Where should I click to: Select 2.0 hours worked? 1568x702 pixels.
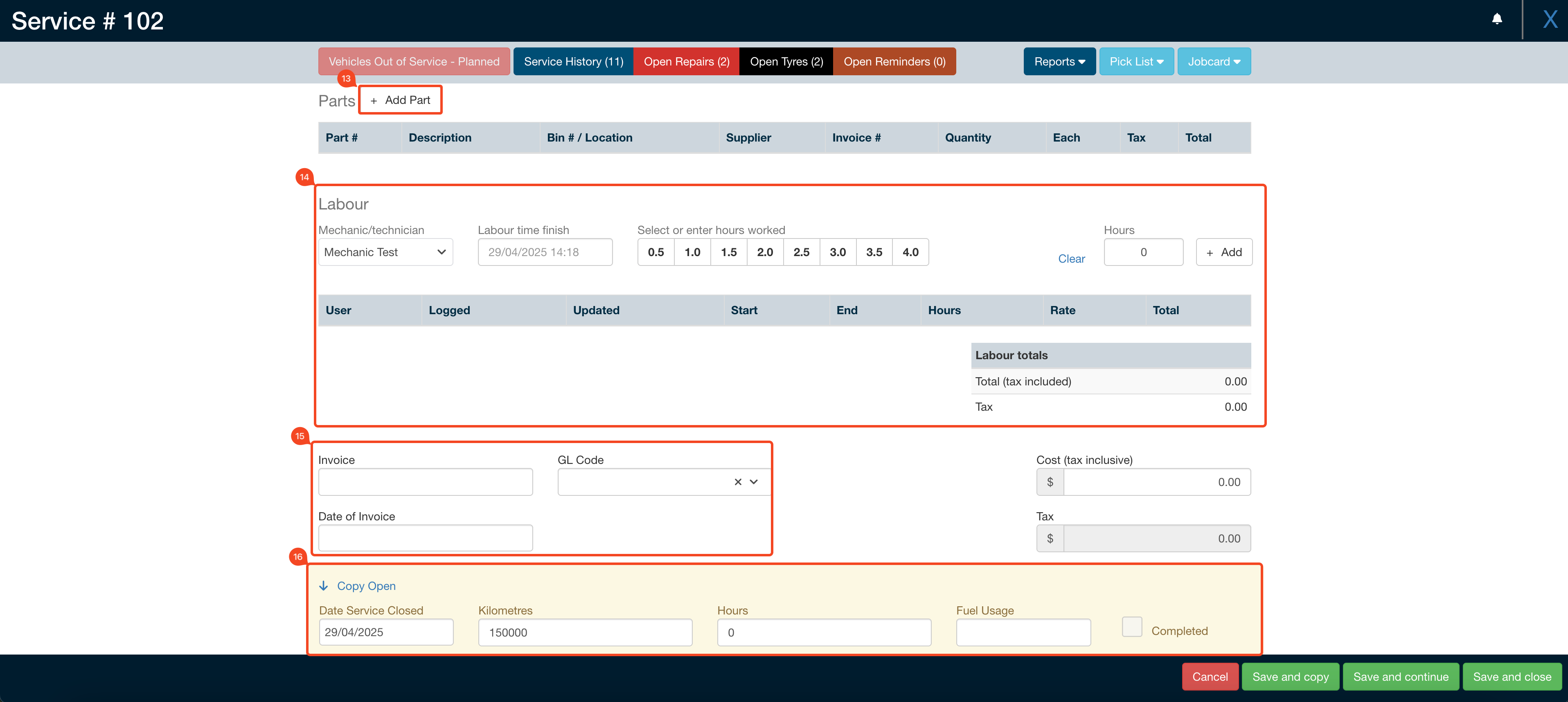click(x=765, y=252)
